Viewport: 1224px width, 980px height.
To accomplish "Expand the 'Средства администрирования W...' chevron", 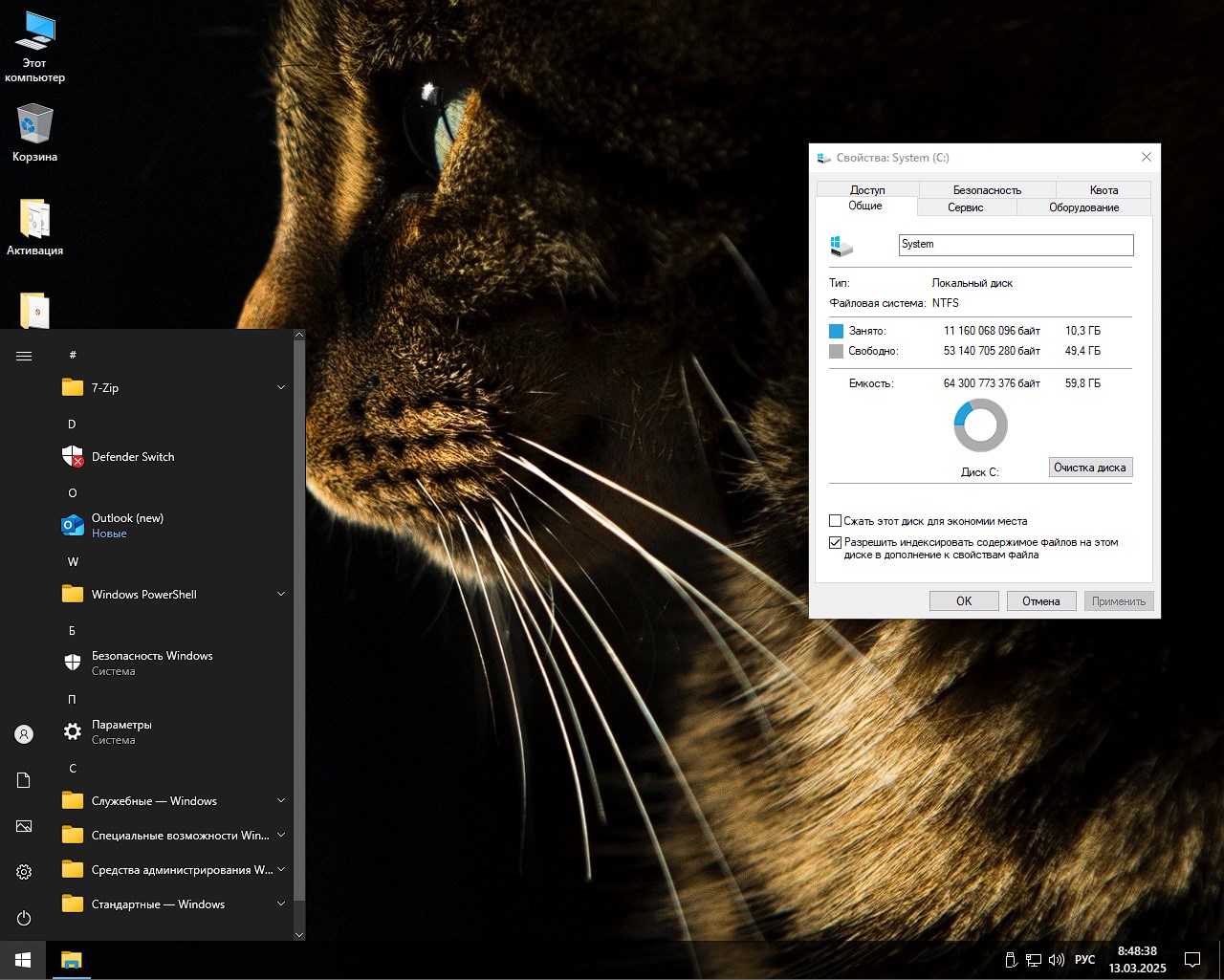I will pos(281,869).
